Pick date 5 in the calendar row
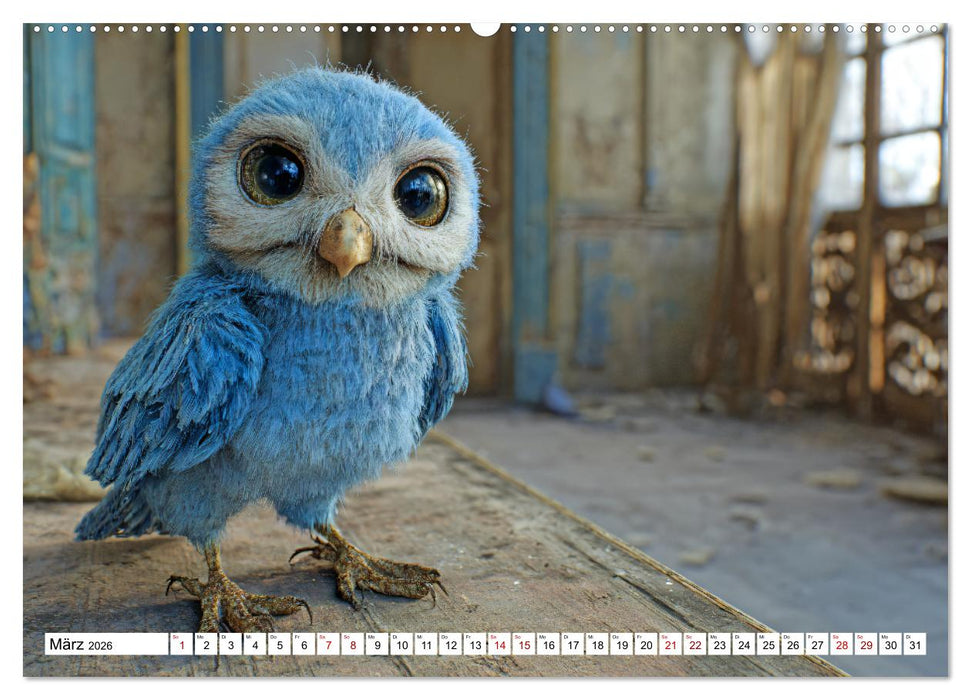Screen dimensions: 971x700 click(279, 644)
